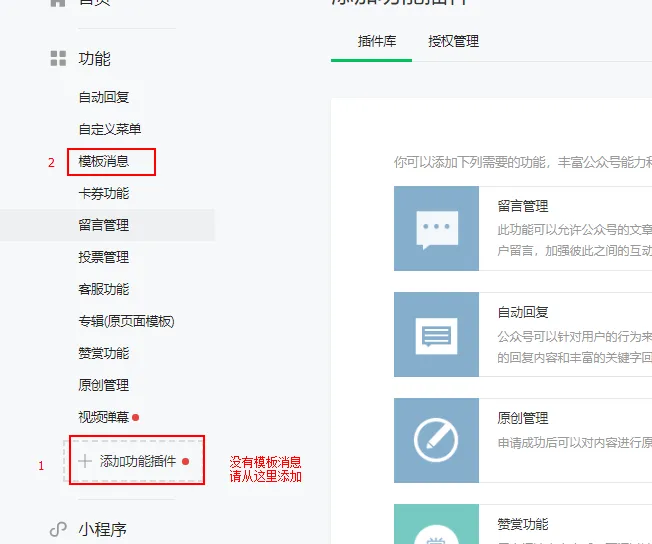Click the 小程序 link icon
Viewport: 652px width, 544px height.
[x=58, y=530]
